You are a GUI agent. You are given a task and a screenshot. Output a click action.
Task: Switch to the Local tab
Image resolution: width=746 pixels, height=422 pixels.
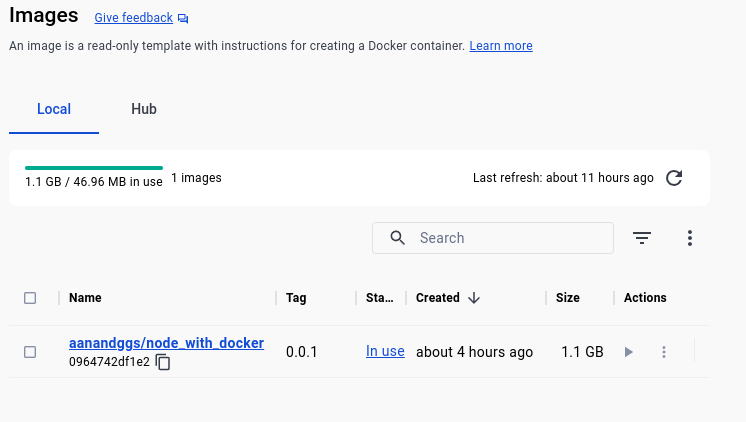point(54,109)
